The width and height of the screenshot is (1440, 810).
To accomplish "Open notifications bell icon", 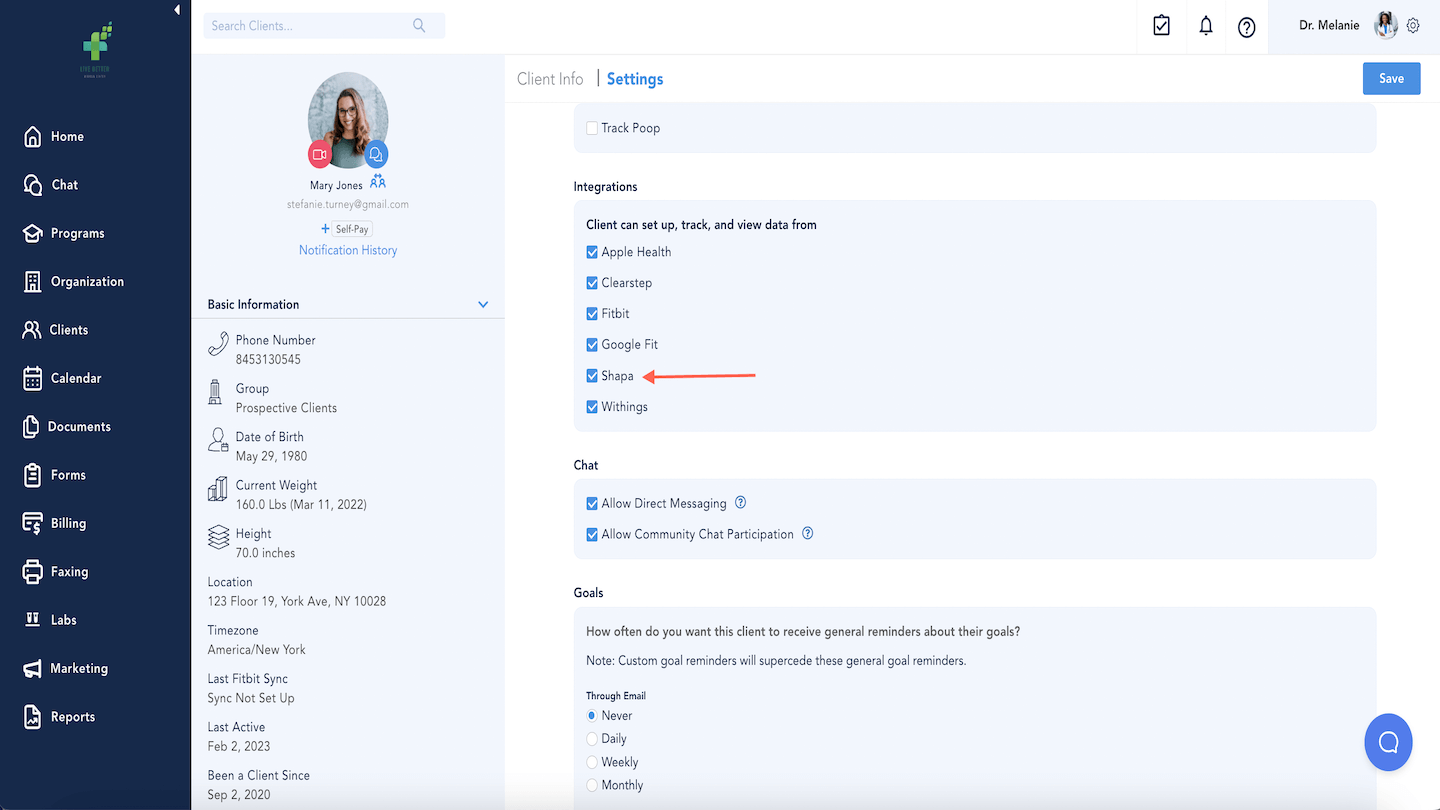I will coord(1206,26).
